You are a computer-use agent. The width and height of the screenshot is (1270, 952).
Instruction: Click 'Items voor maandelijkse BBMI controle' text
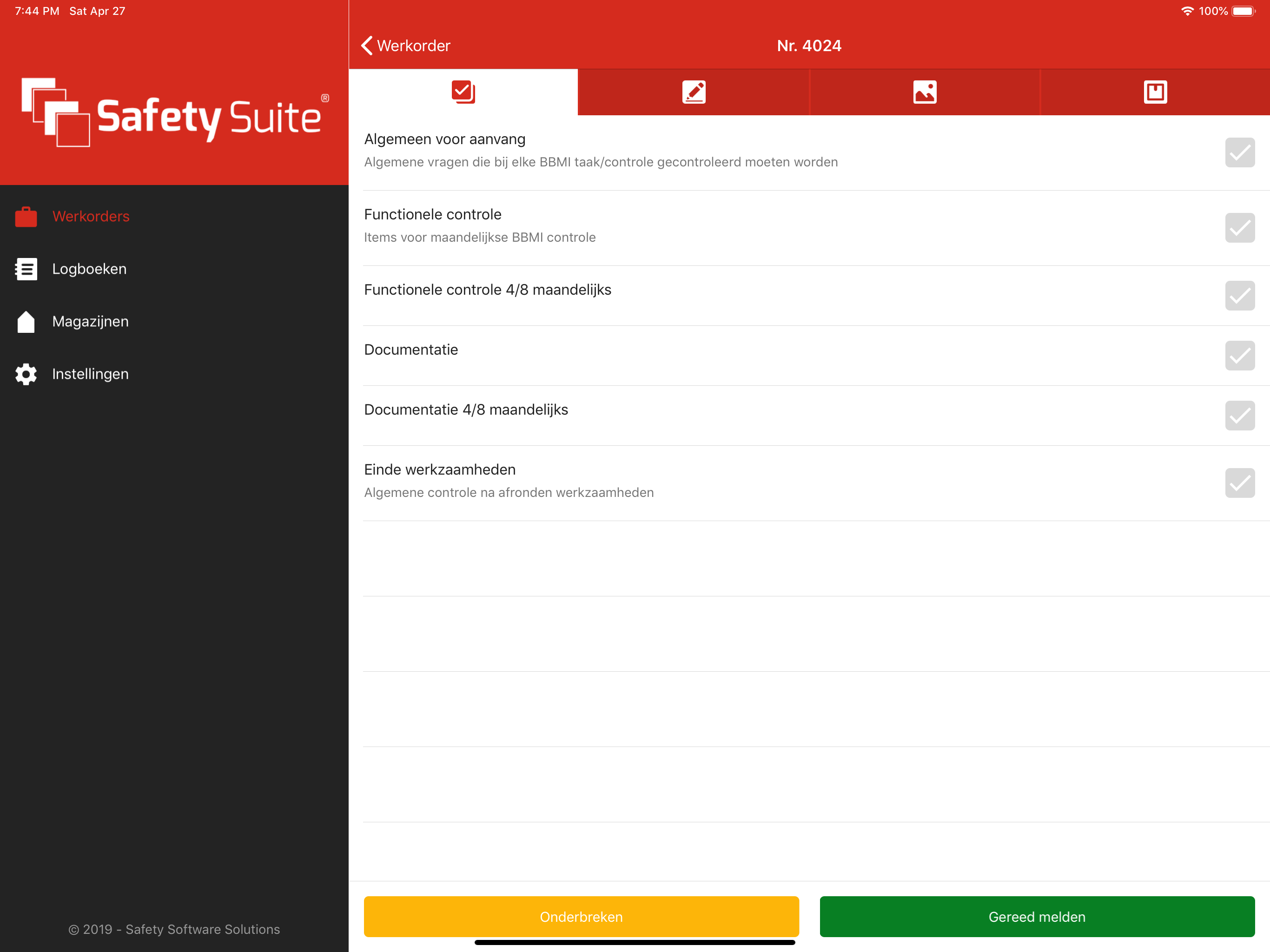(479, 237)
